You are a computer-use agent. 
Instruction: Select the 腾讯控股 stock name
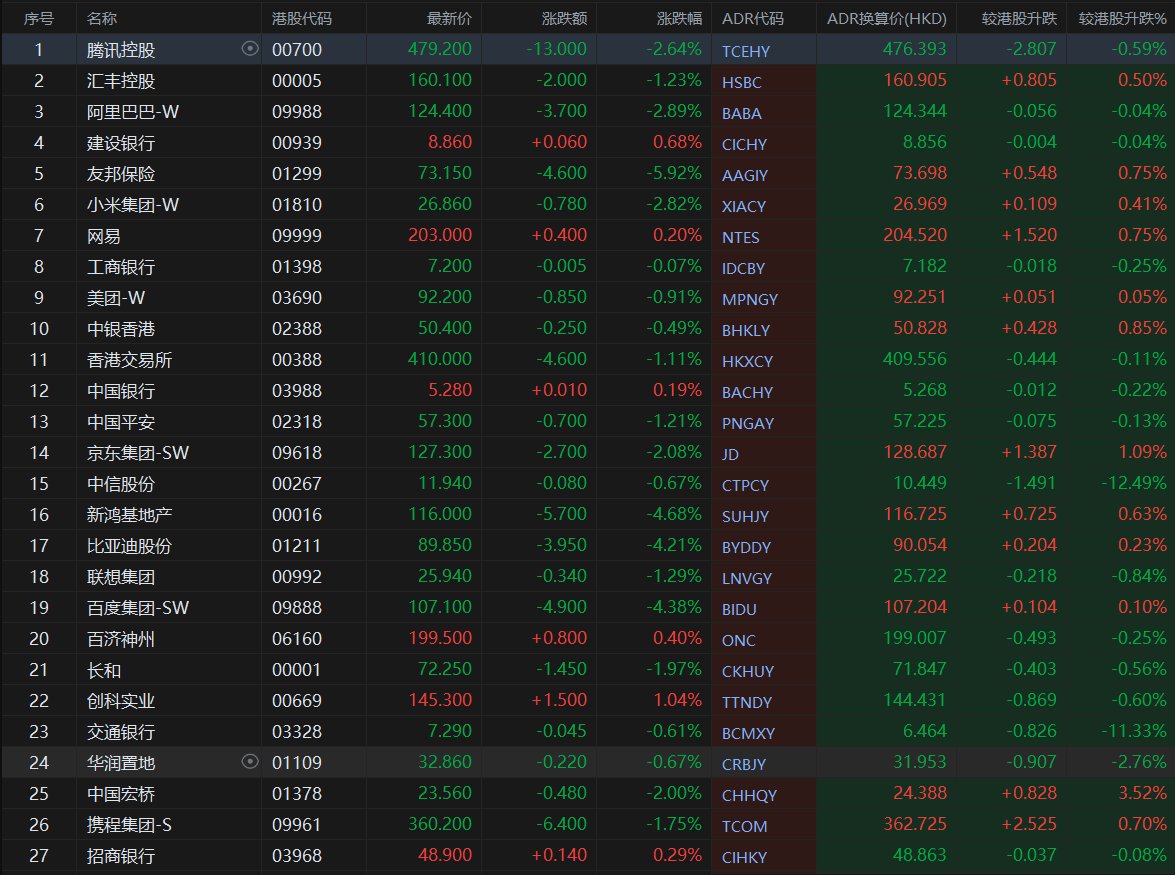pyautogui.click(x=121, y=50)
